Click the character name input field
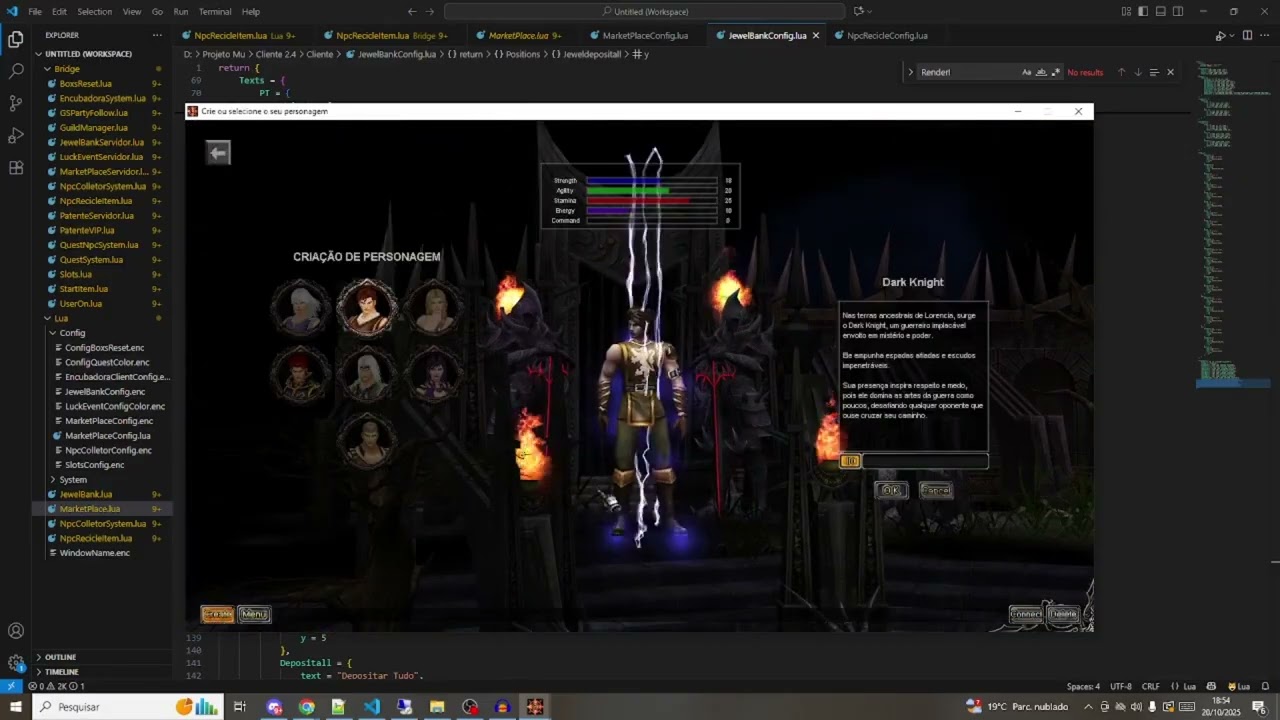 point(924,461)
